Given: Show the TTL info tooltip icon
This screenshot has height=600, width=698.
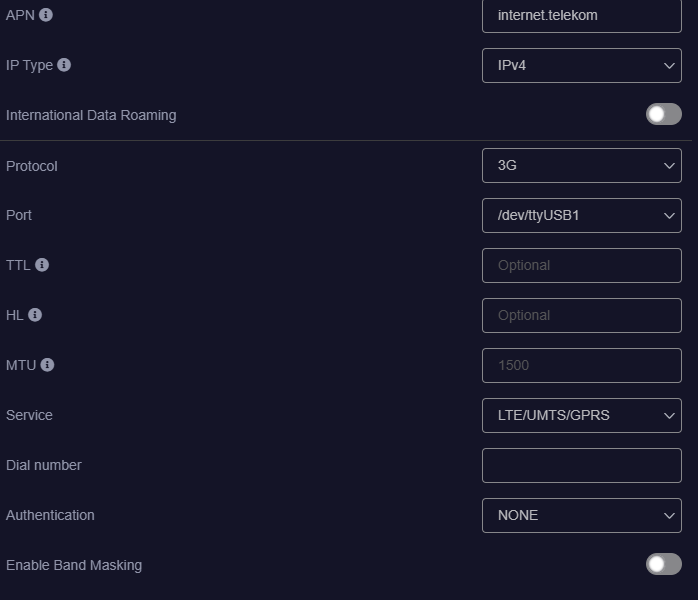Looking at the screenshot, I should [x=42, y=265].
